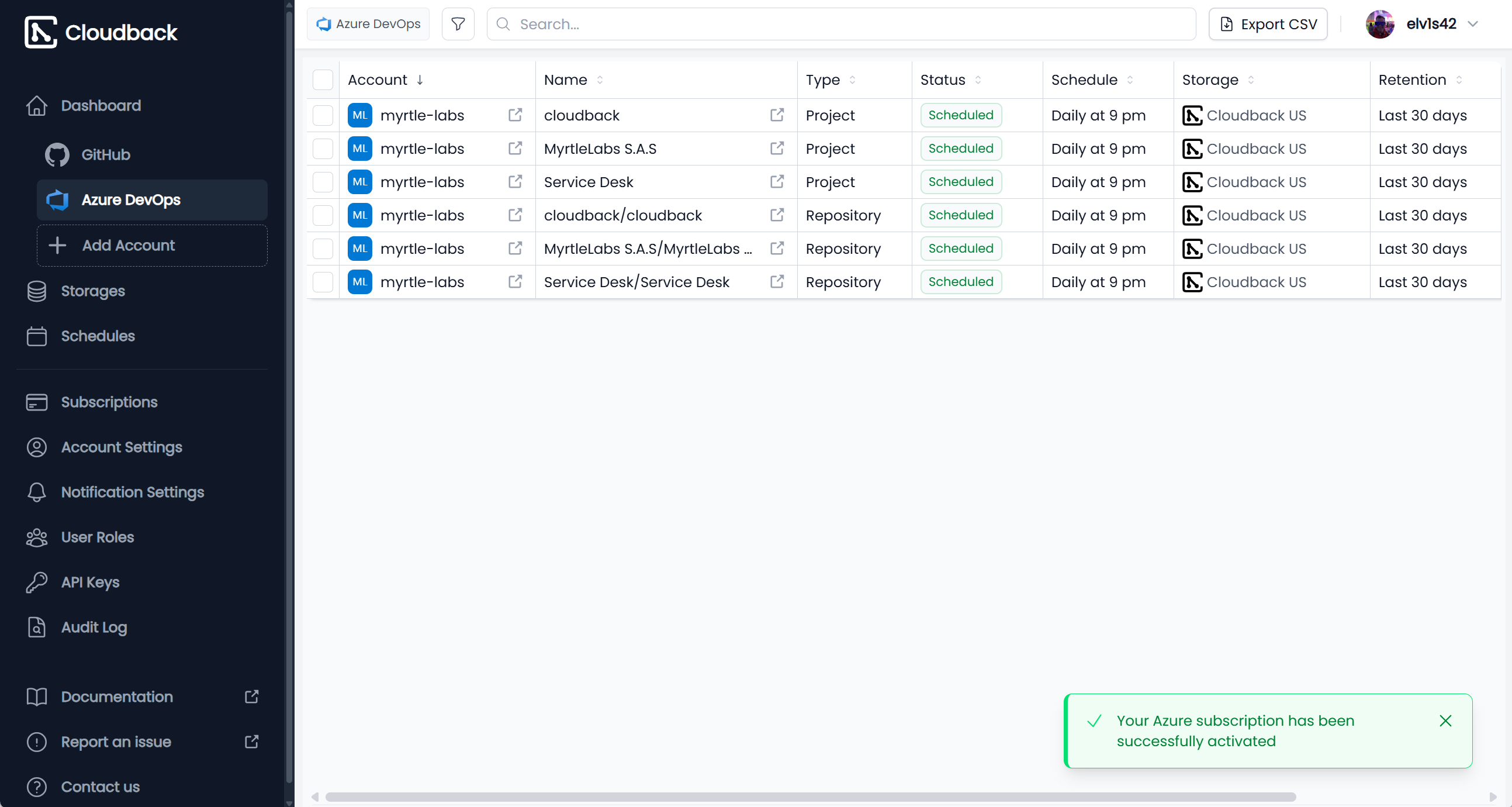This screenshot has width=1512, height=807.
Task: Focus the Search input field
Action: pos(840,24)
